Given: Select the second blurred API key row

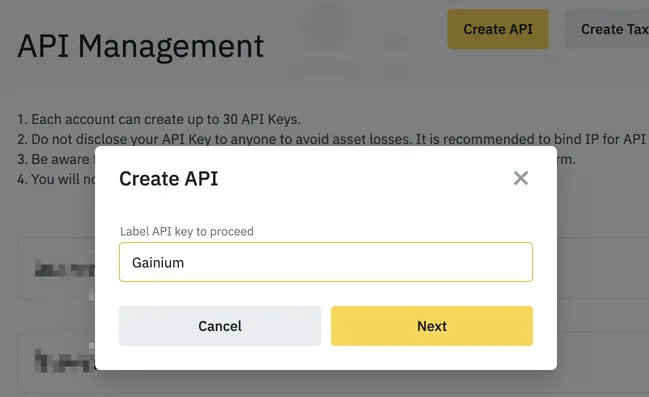Looking at the screenshot, I should (x=56, y=361).
